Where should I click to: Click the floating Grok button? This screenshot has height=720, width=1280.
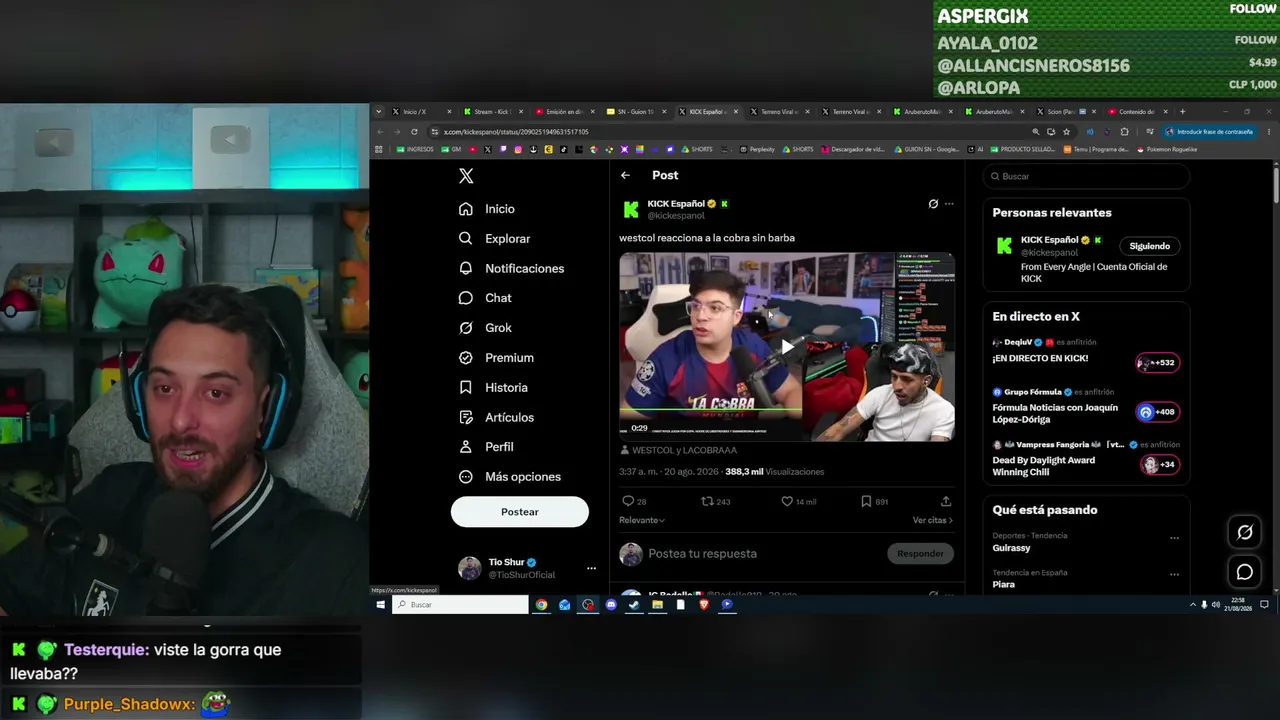click(1245, 533)
